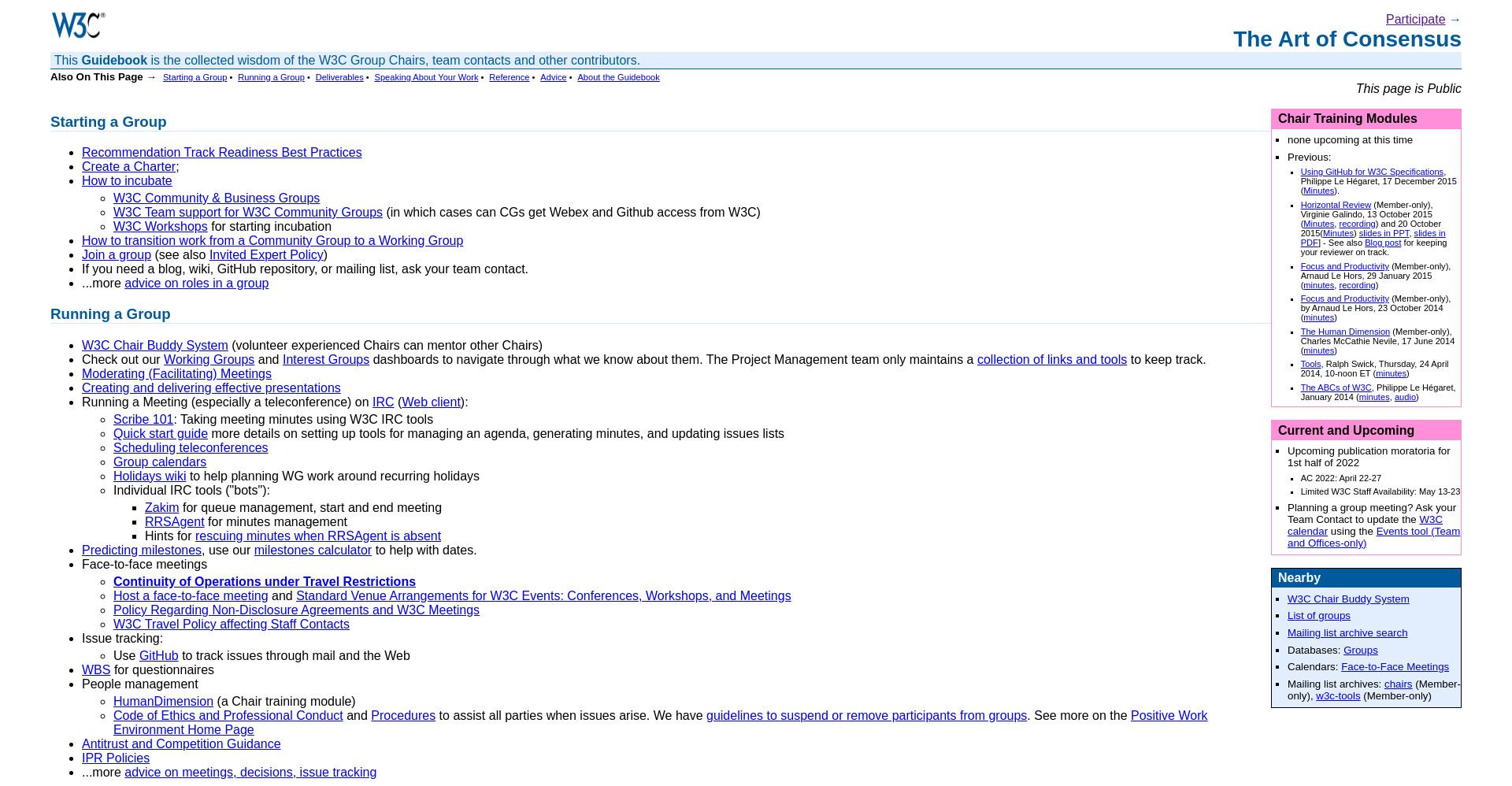
Task: Open collection of links and tools
Action: tap(1052, 360)
